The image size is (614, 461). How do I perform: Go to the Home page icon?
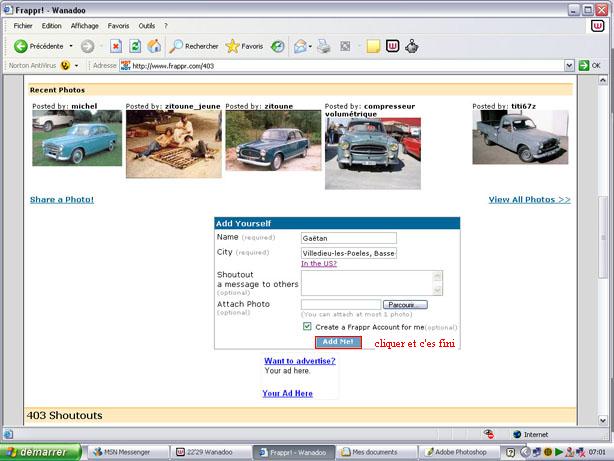click(x=154, y=46)
